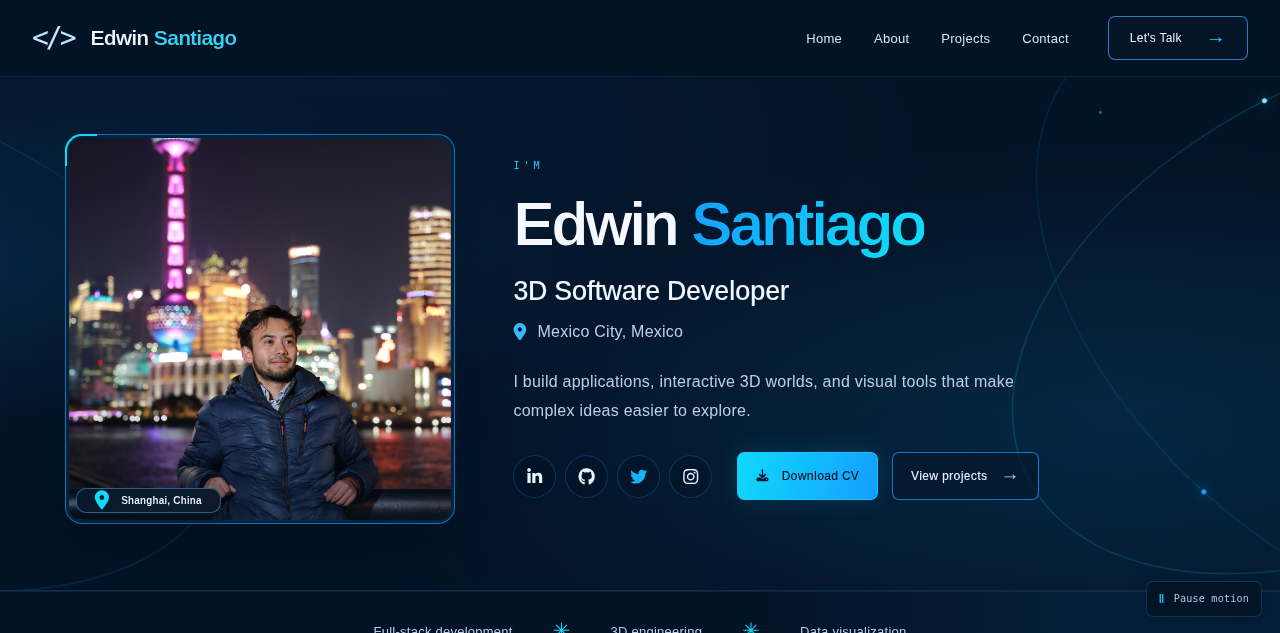Open the LinkedIn profile icon
Image resolution: width=1280 pixels, height=633 pixels.
pyautogui.click(x=534, y=476)
